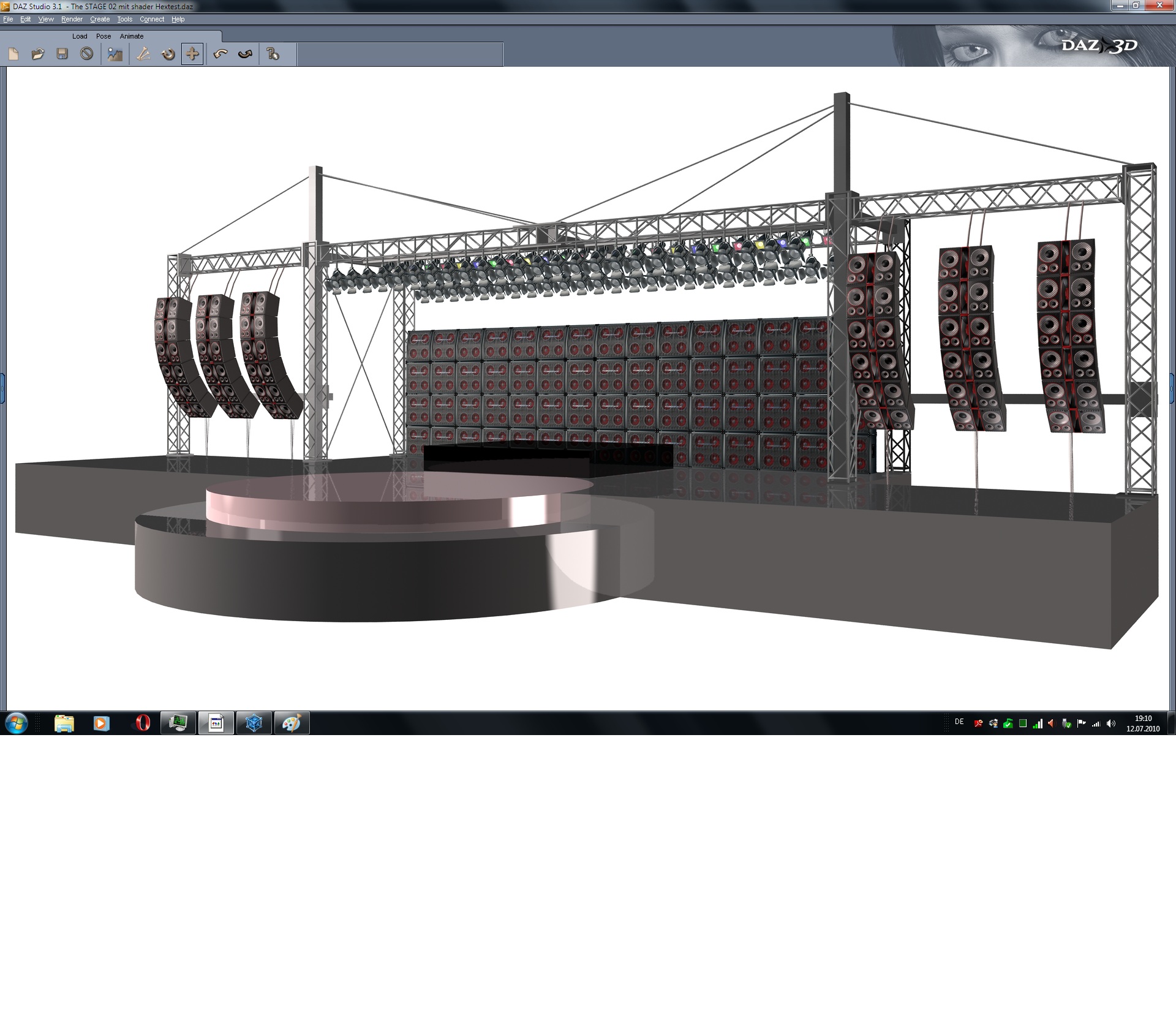Redo with the right curved arrow
The height and width of the screenshot is (1023, 1176).
tap(245, 54)
